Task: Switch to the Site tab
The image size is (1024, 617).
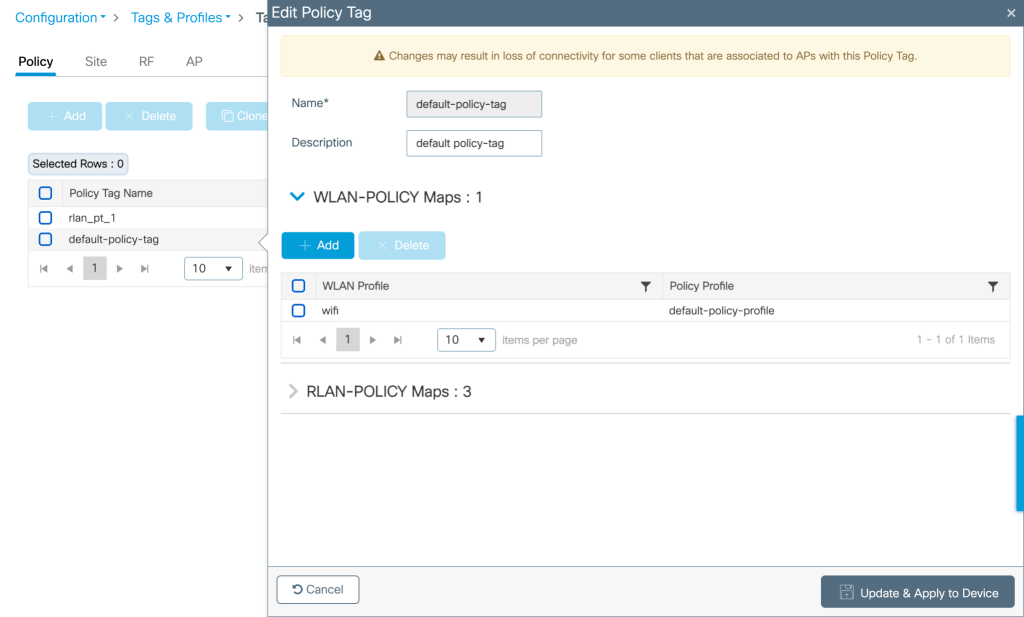Action: tap(96, 62)
